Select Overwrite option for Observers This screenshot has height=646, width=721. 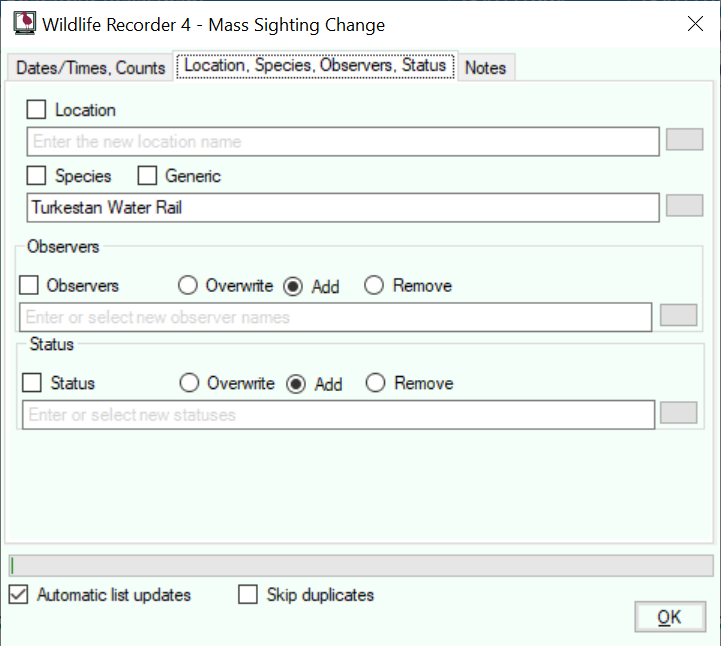(x=188, y=285)
